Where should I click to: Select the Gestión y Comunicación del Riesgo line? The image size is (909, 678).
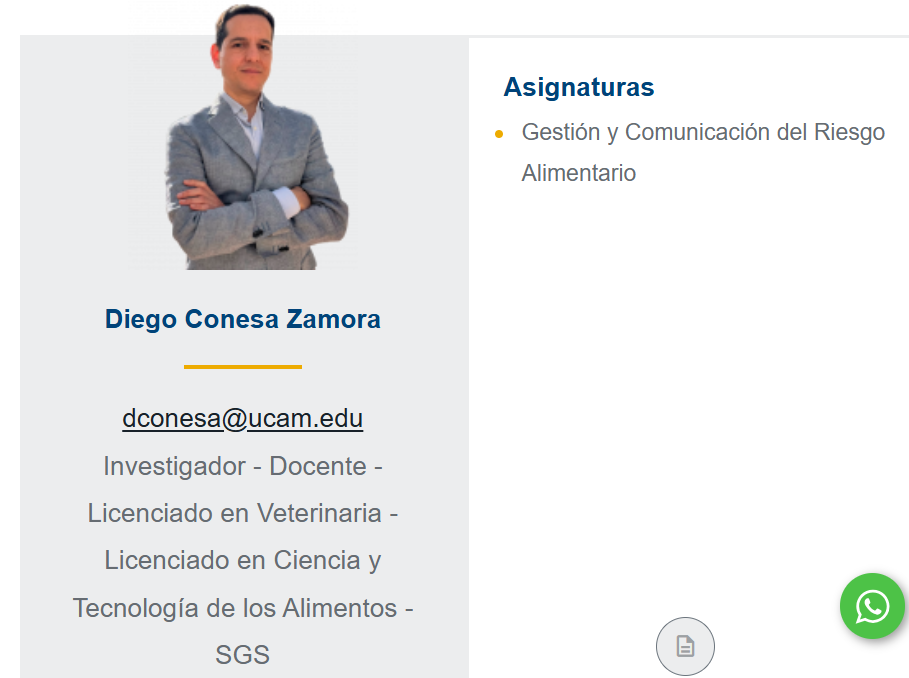click(x=703, y=132)
